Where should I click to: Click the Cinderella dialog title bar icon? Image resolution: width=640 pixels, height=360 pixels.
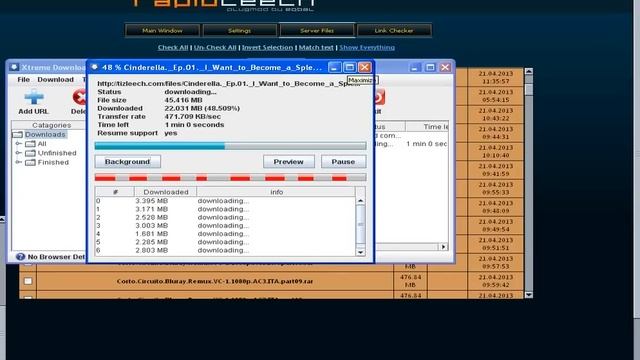[x=94, y=67]
